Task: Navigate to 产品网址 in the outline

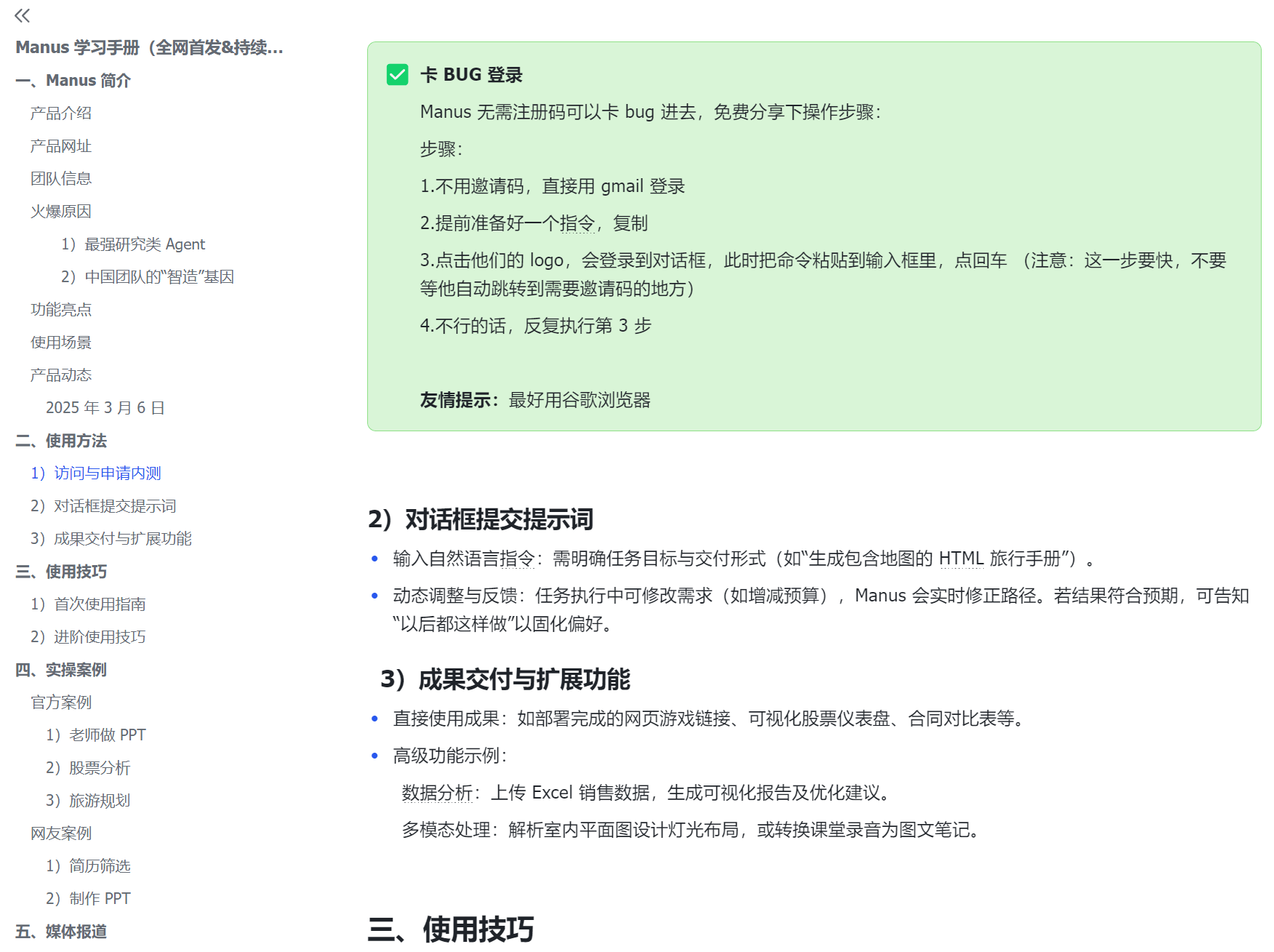Action: click(60, 145)
